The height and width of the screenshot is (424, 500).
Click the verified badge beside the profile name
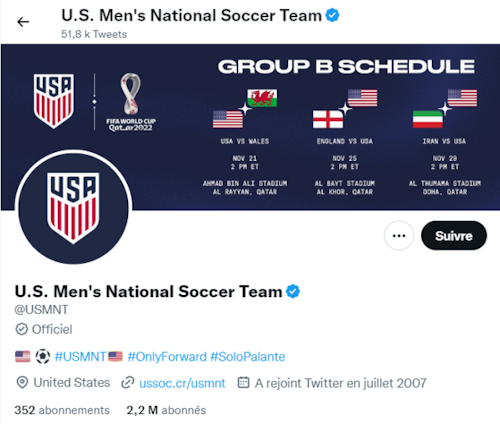click(x=293, y=291)
